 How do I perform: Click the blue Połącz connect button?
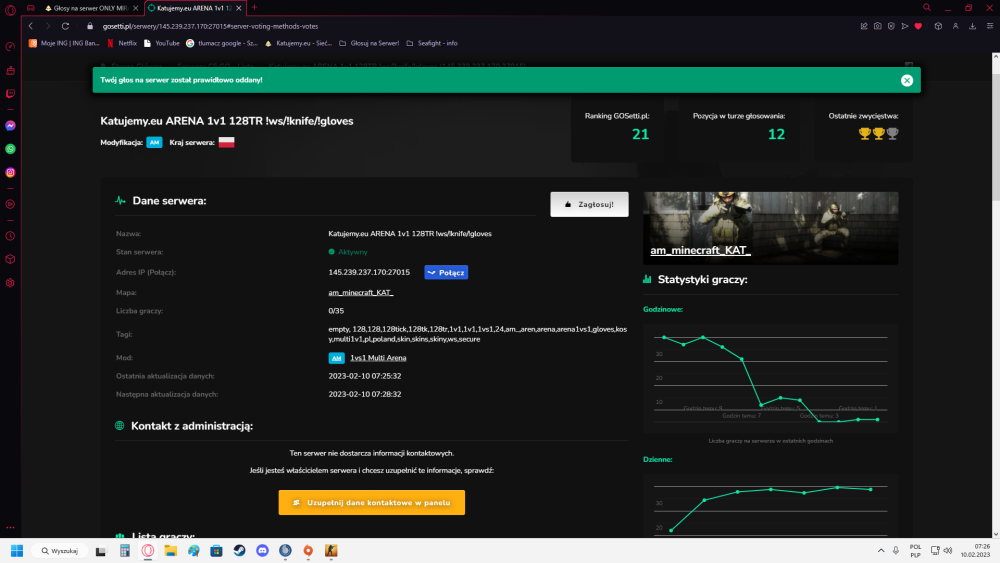pos(446,272)
